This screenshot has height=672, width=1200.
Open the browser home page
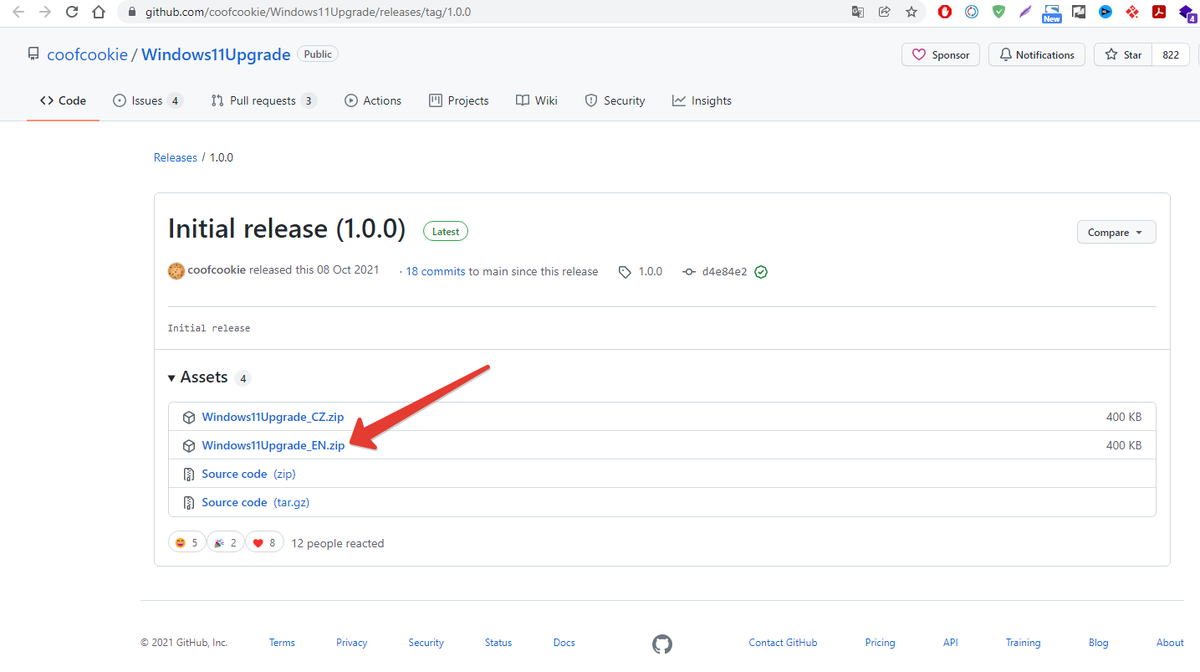[97, 13]
